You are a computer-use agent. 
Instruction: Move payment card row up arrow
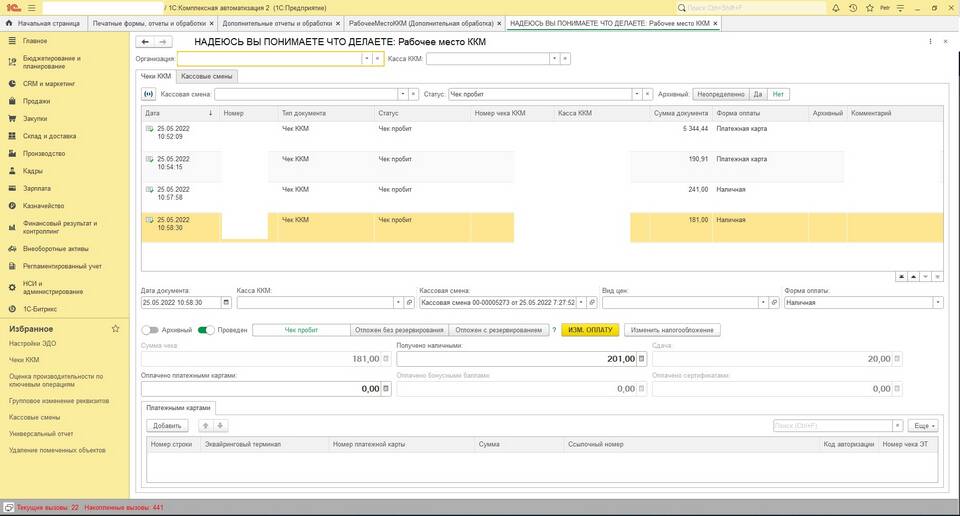(x=206, y=425)
